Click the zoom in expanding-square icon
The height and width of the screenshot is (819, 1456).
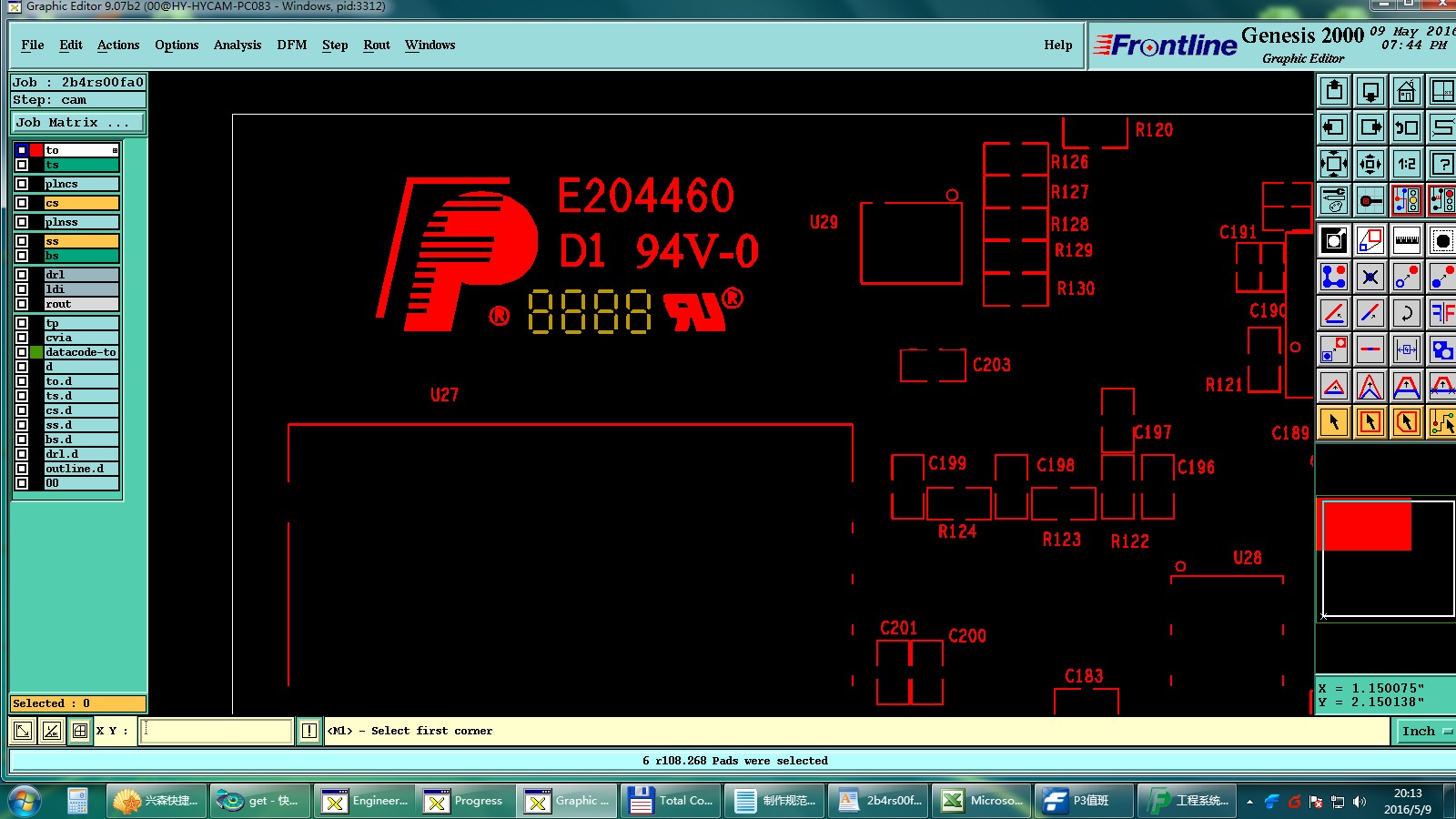coord(1334,164)
